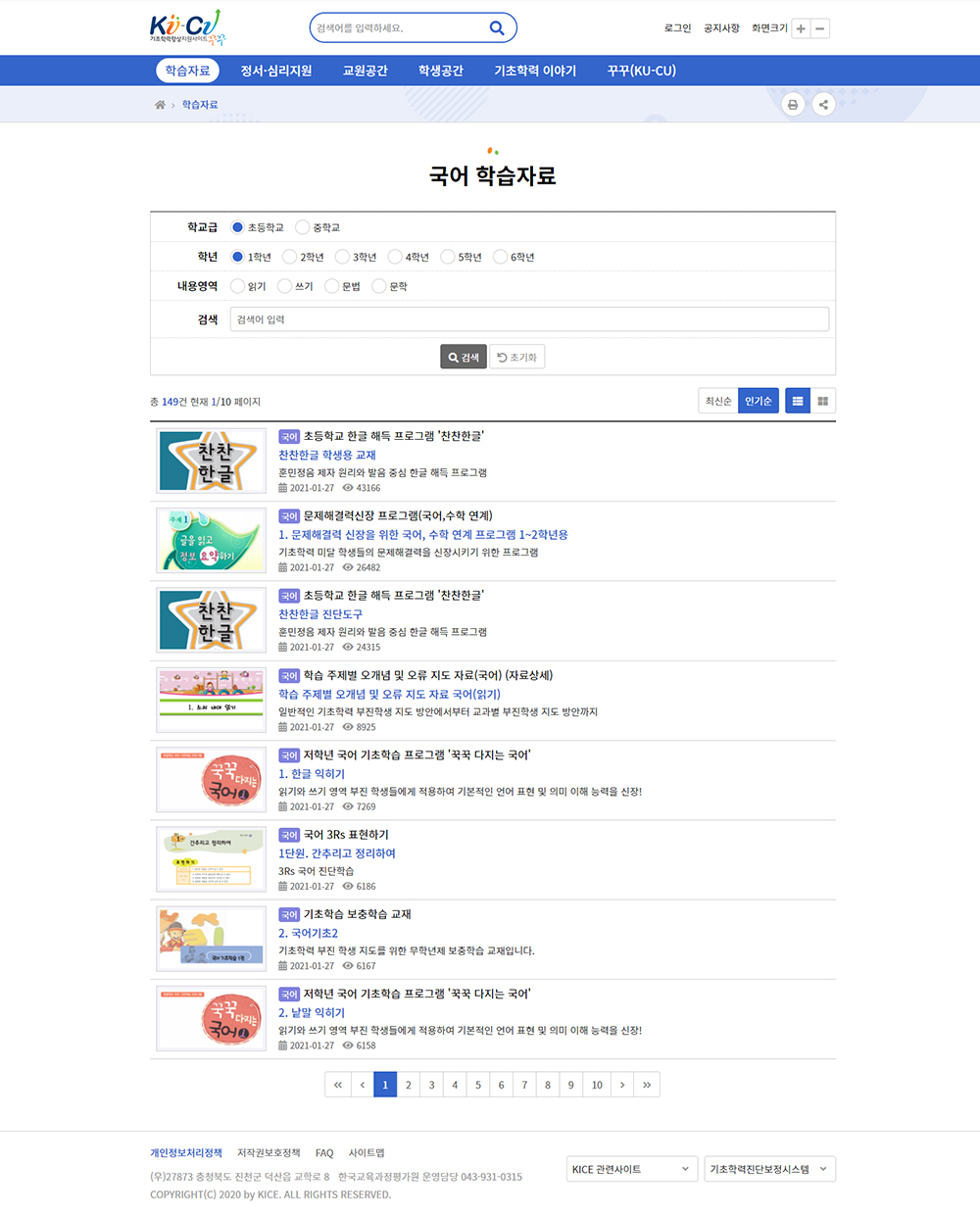Click the print page icon
The image size is (980, 1215).
tap(793, 105)
